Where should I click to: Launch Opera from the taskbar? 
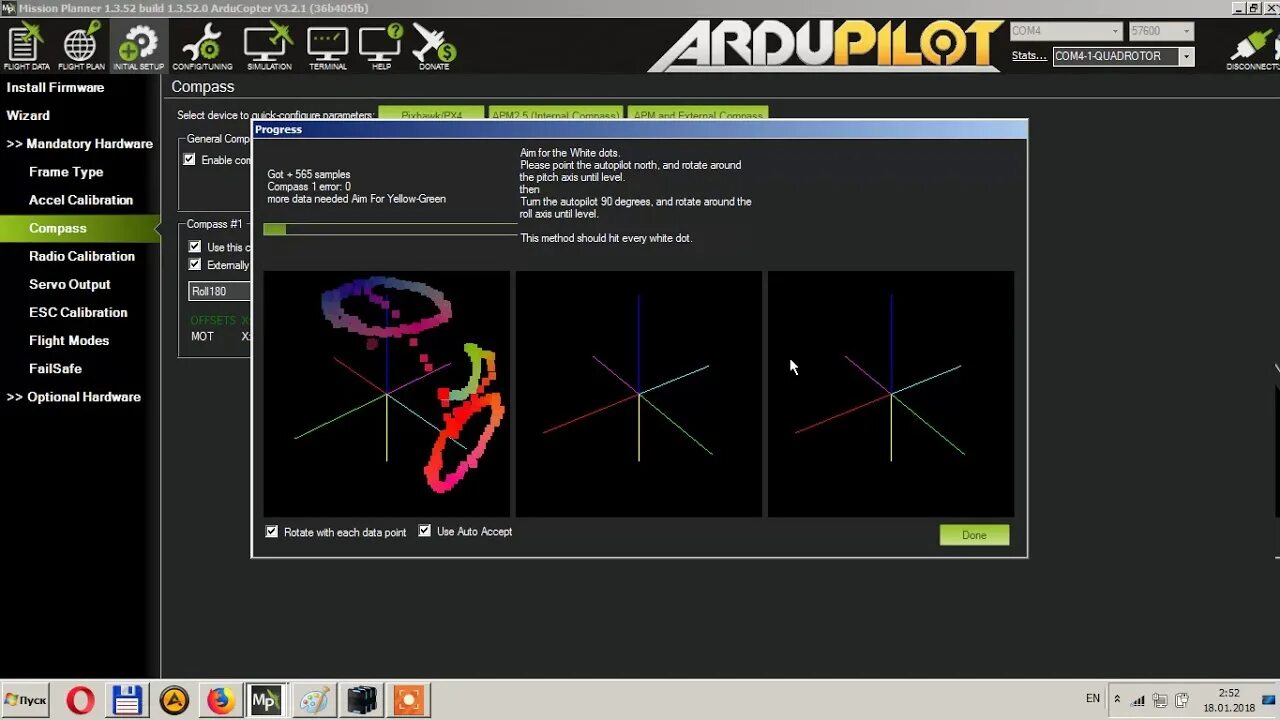[80, 700]
